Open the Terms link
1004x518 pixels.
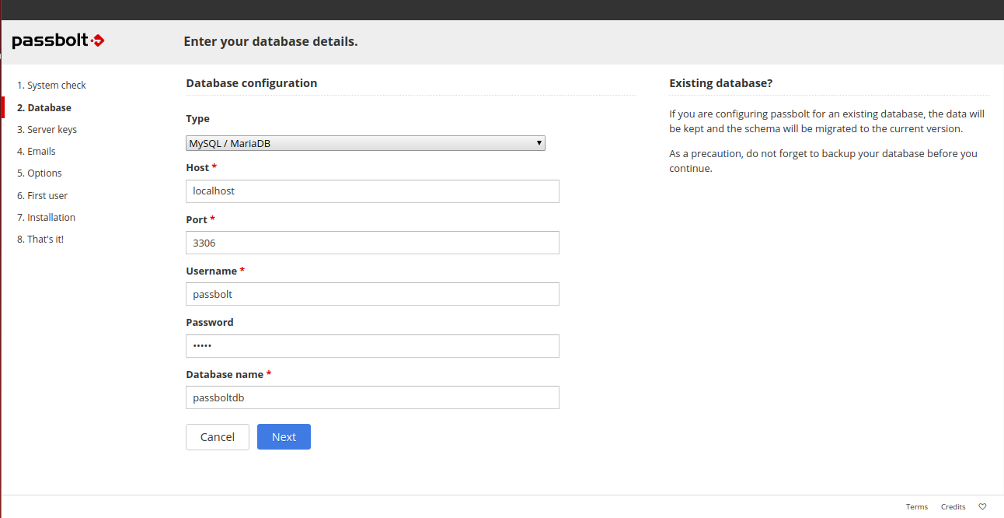pyautogui.click(x=916, y=506)
